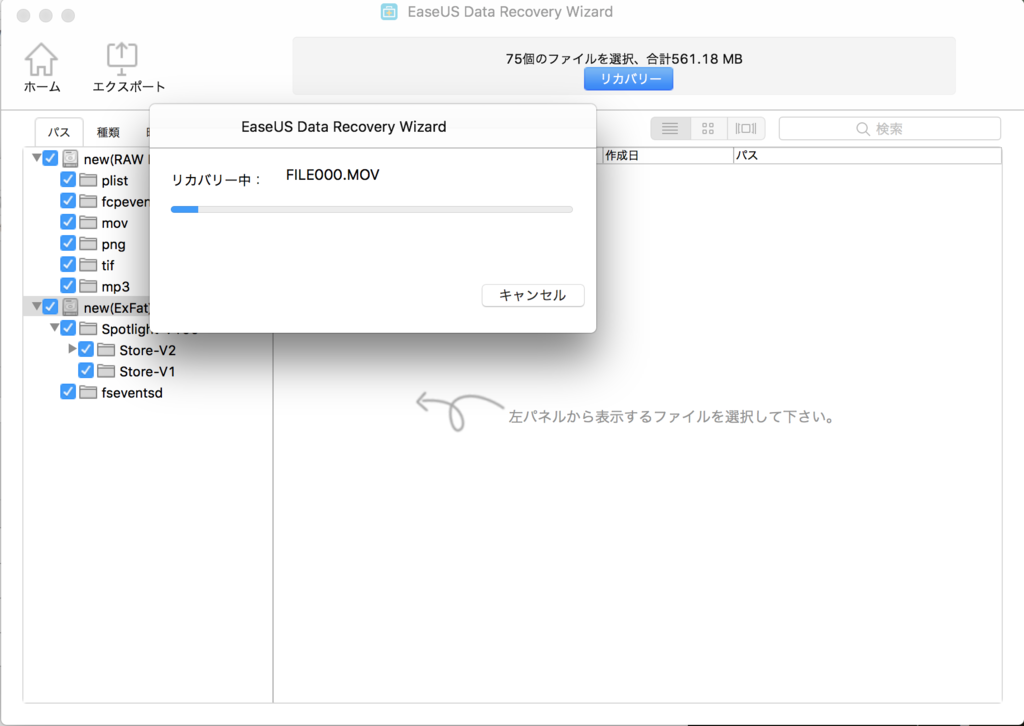Screen dimensions: 1024x726
Task: Uncheck the plist folder checkbox
Action: [x=68, y=180]
